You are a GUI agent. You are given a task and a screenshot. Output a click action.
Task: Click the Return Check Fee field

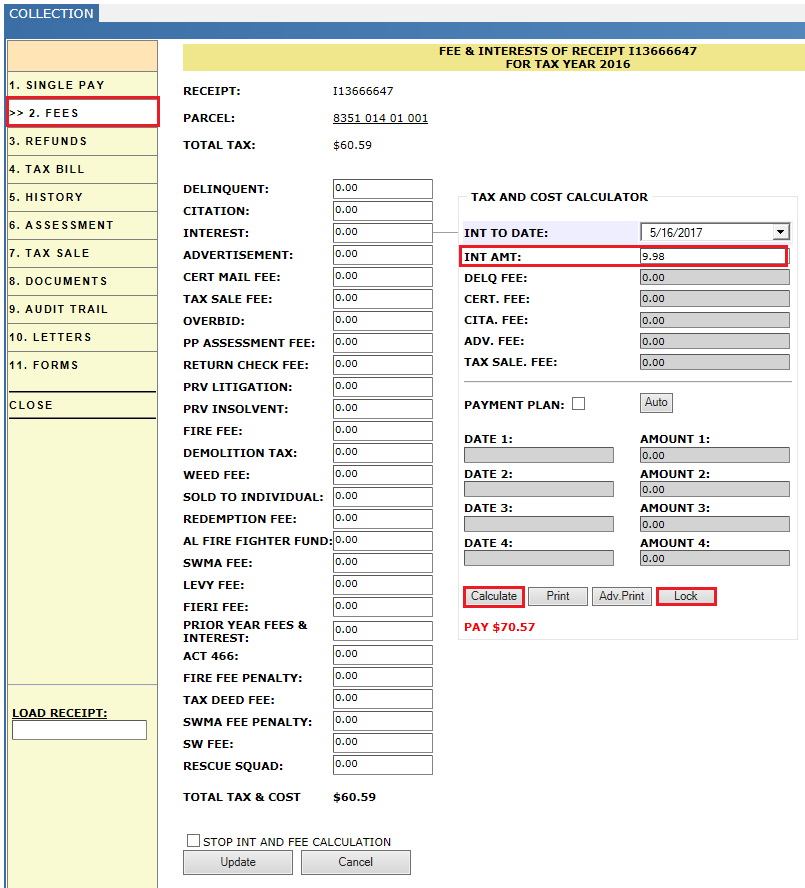(x=382, y=365)
